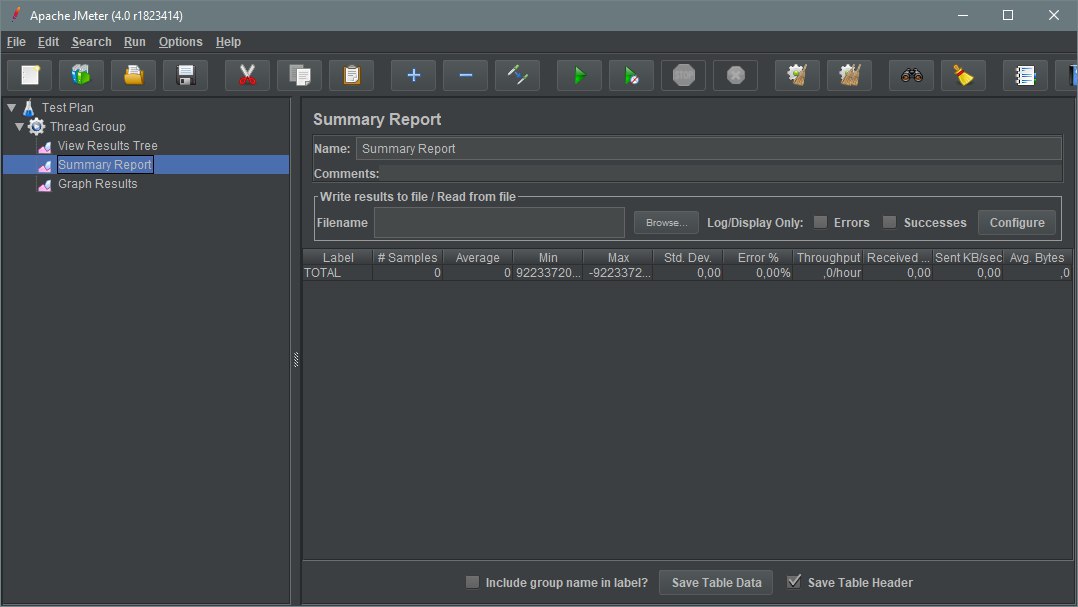Screen dimensions: 1078x607
Task: Collapse all nodes with minus icon
Action: coord(465,75)
